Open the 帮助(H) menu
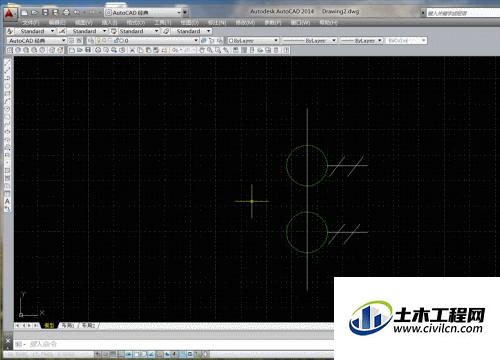This screenshot has height=360, width=500. click(329, 22)
